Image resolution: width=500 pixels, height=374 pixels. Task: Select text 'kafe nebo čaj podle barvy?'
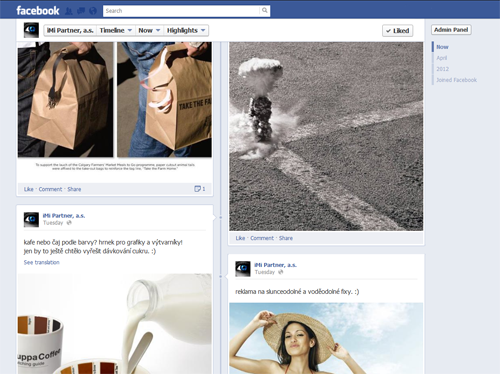(x=60, y=242)
